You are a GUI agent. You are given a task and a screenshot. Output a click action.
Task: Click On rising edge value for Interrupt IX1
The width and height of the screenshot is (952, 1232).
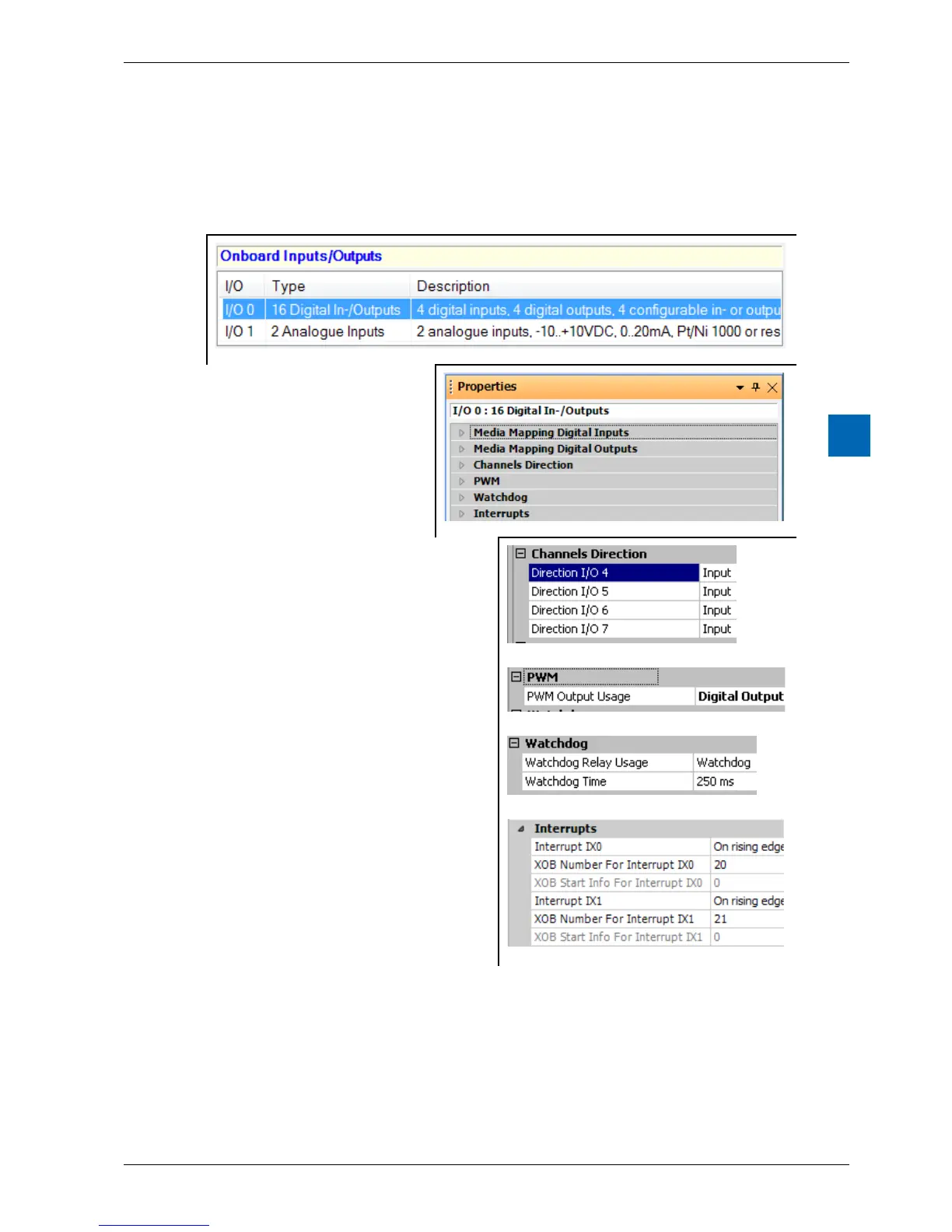pos(747,901)
